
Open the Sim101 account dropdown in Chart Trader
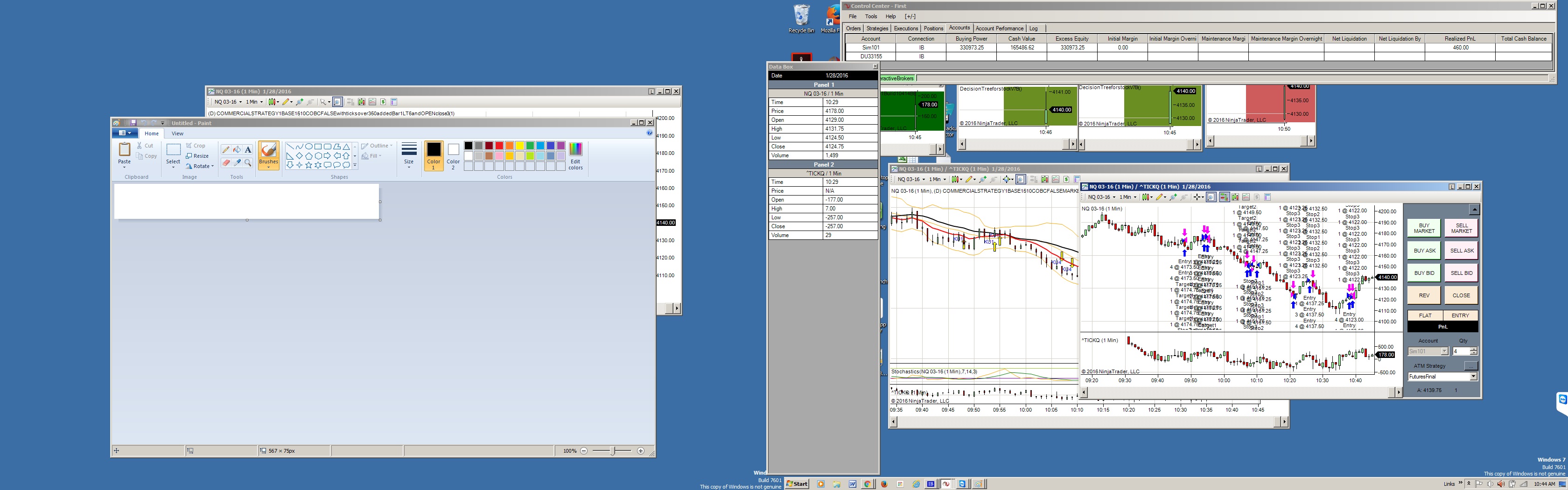[x=1444, y=351]
